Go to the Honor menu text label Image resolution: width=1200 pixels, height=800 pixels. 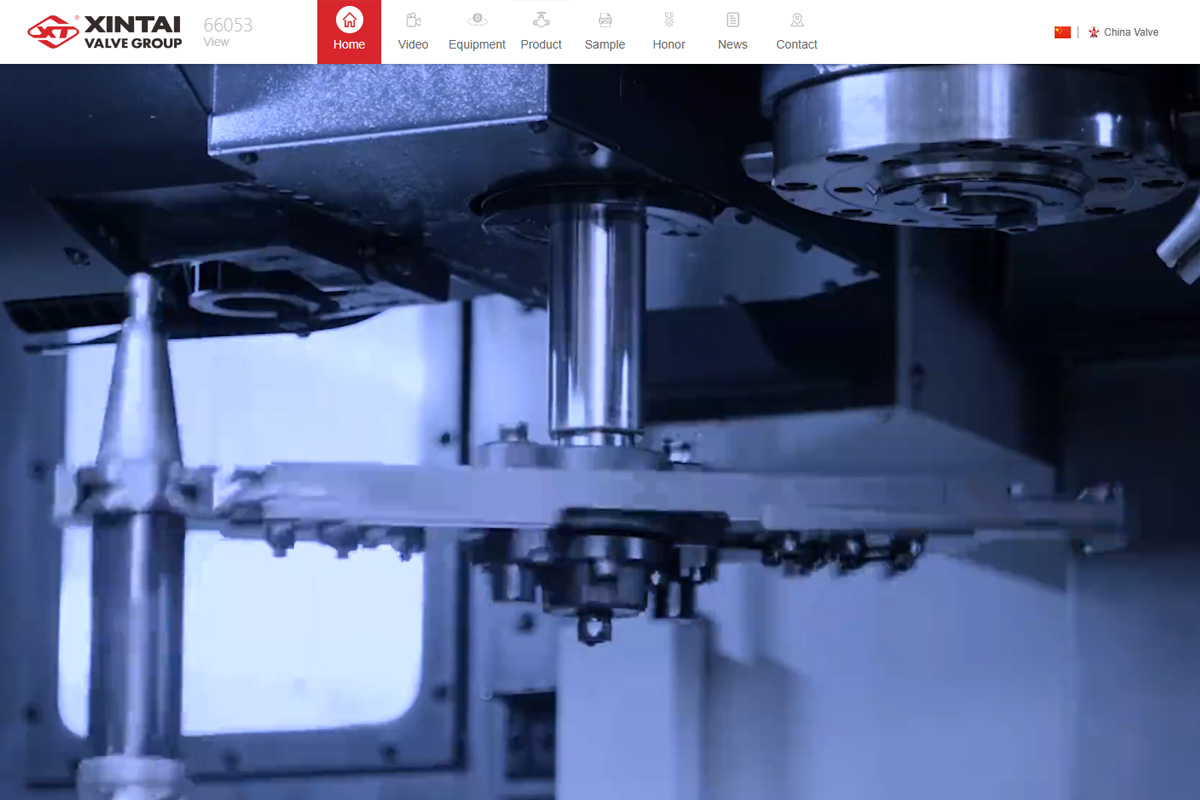click(669, 45)
